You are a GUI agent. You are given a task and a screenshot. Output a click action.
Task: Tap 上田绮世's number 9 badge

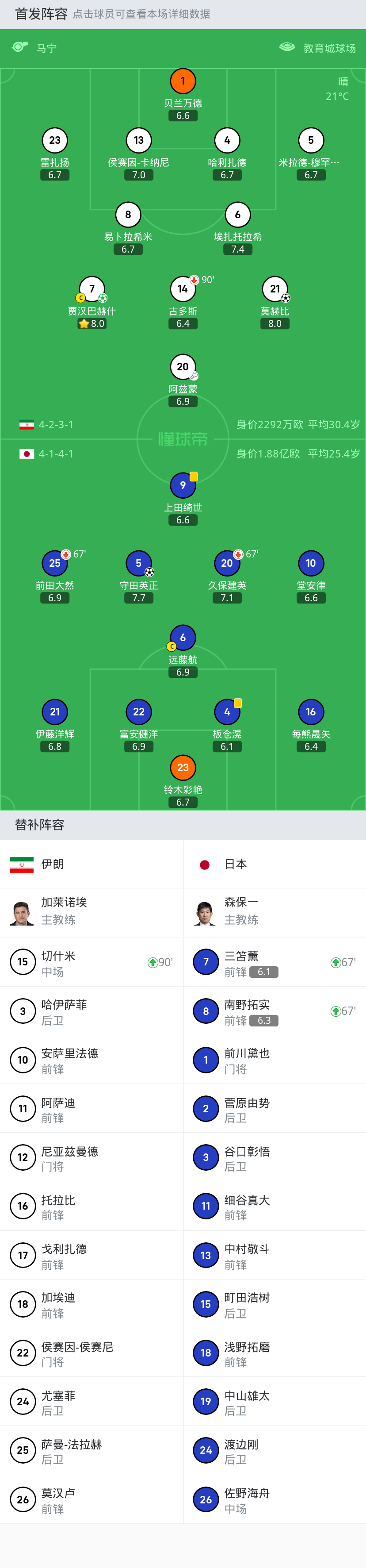pyautogui.click(x=183, y=485)
